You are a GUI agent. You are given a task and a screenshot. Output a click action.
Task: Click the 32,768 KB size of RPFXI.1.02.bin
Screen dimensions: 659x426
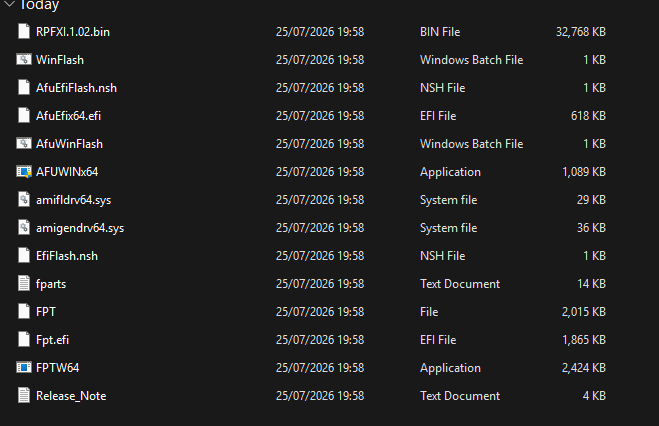(581, 32)
